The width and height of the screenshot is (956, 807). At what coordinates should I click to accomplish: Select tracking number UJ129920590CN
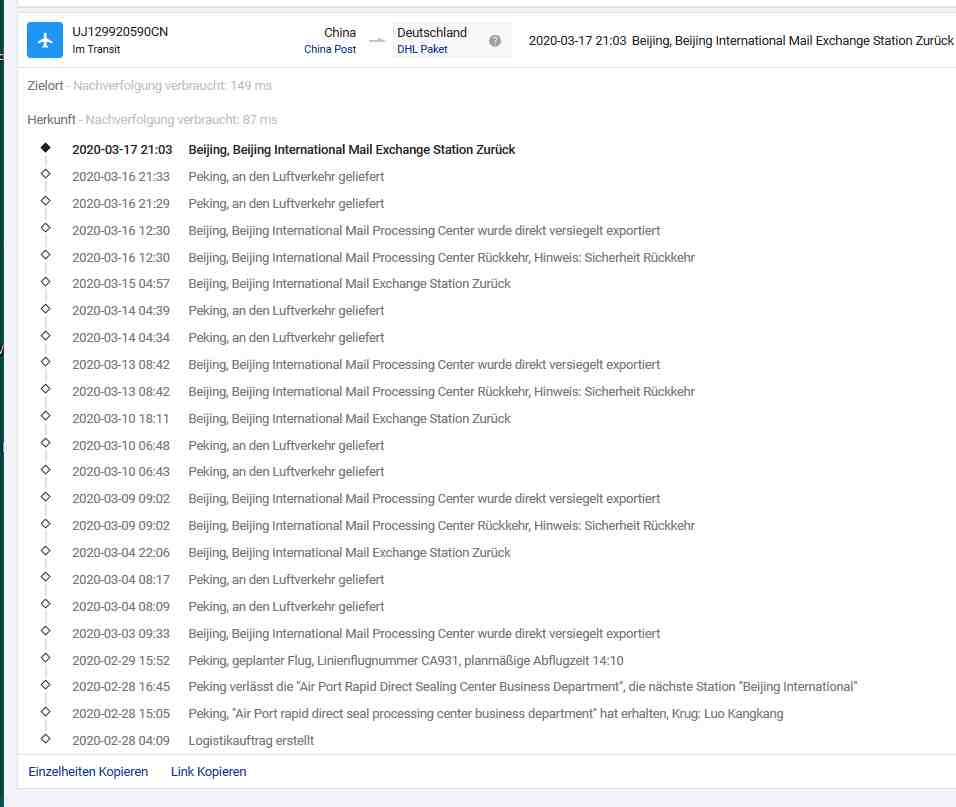point(120,32)
